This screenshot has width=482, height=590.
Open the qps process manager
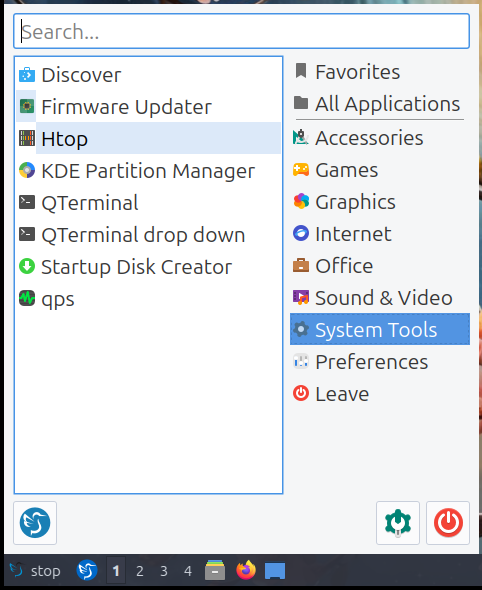tap(148, 298)
